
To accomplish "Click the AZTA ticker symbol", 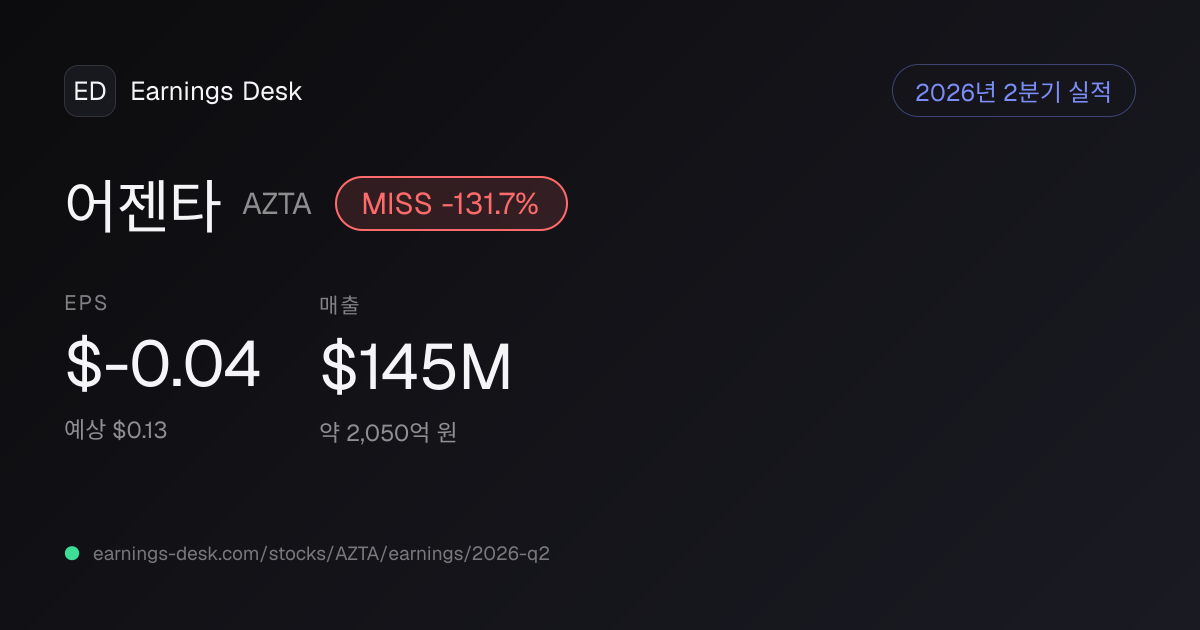I will pyautogui.click(x=277, y=205).
